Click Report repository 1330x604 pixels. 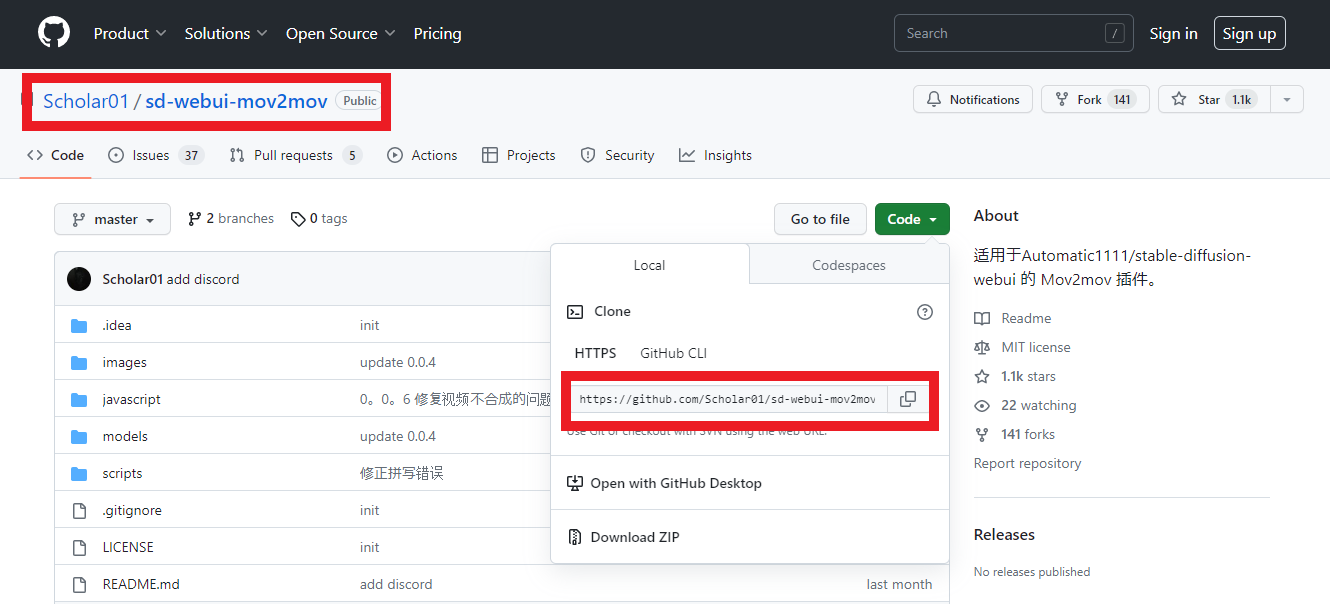pyautogui.click(x=1027, y=463)
